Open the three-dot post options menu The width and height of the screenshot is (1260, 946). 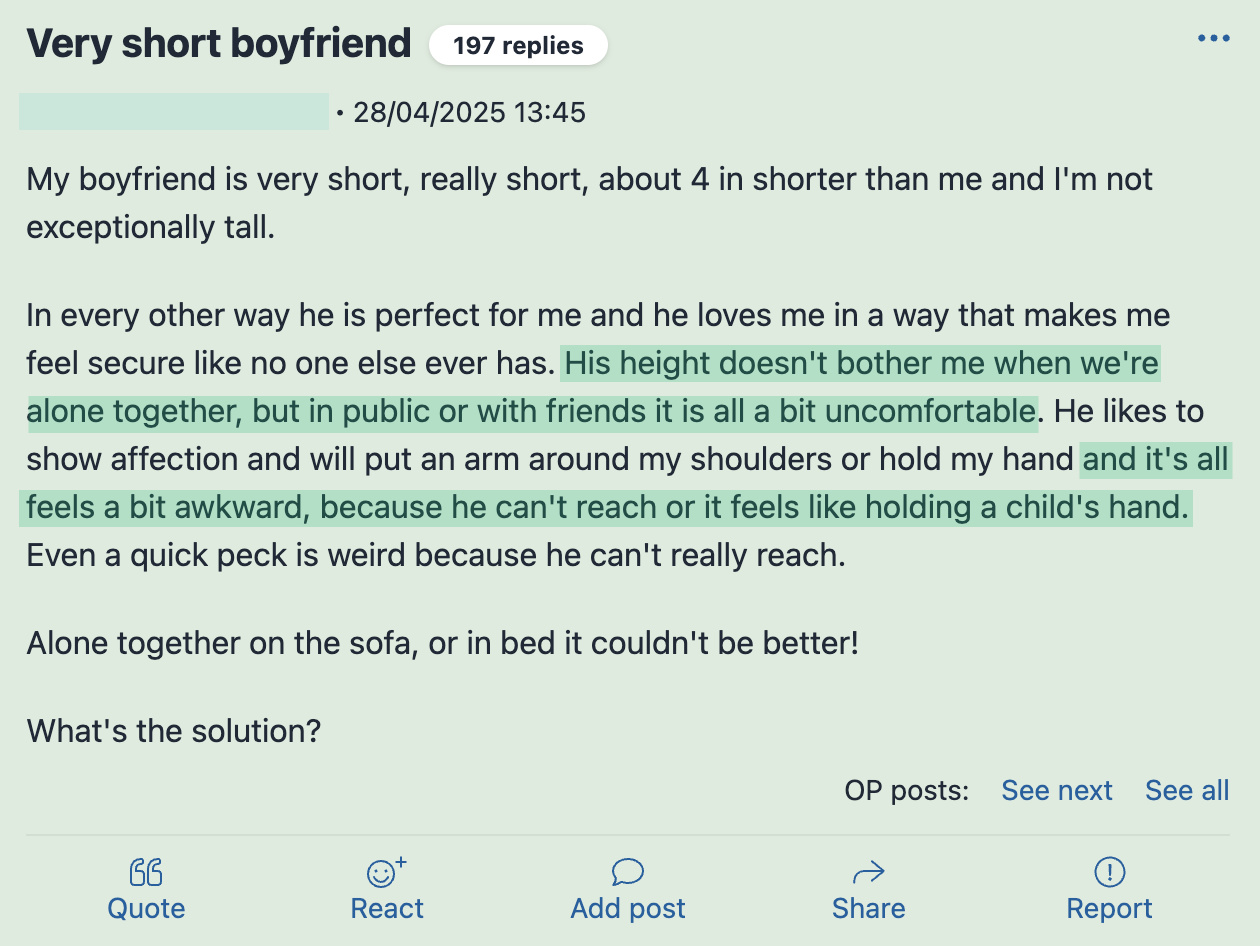coord(1213,39)
